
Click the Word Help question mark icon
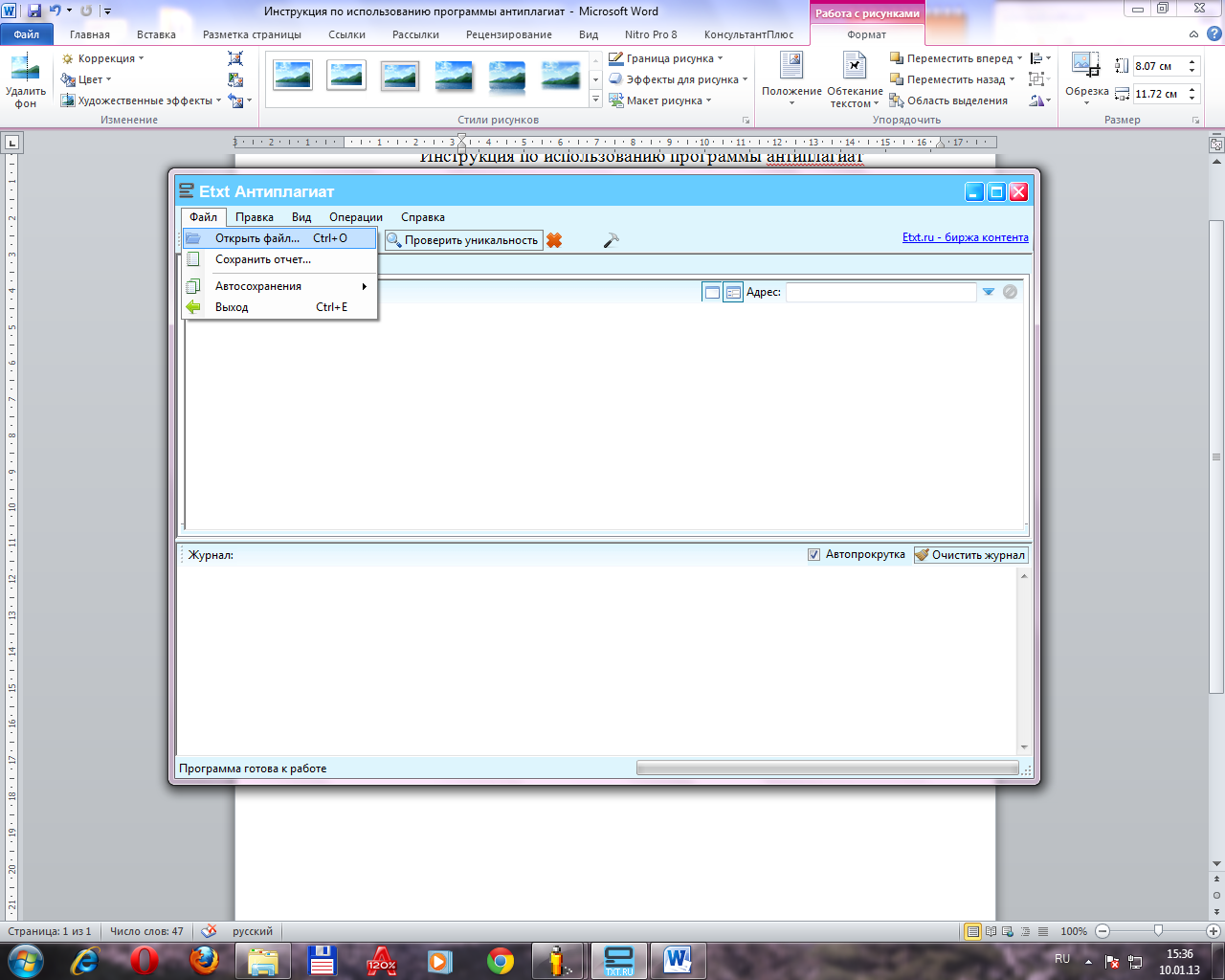(1213, 34)
